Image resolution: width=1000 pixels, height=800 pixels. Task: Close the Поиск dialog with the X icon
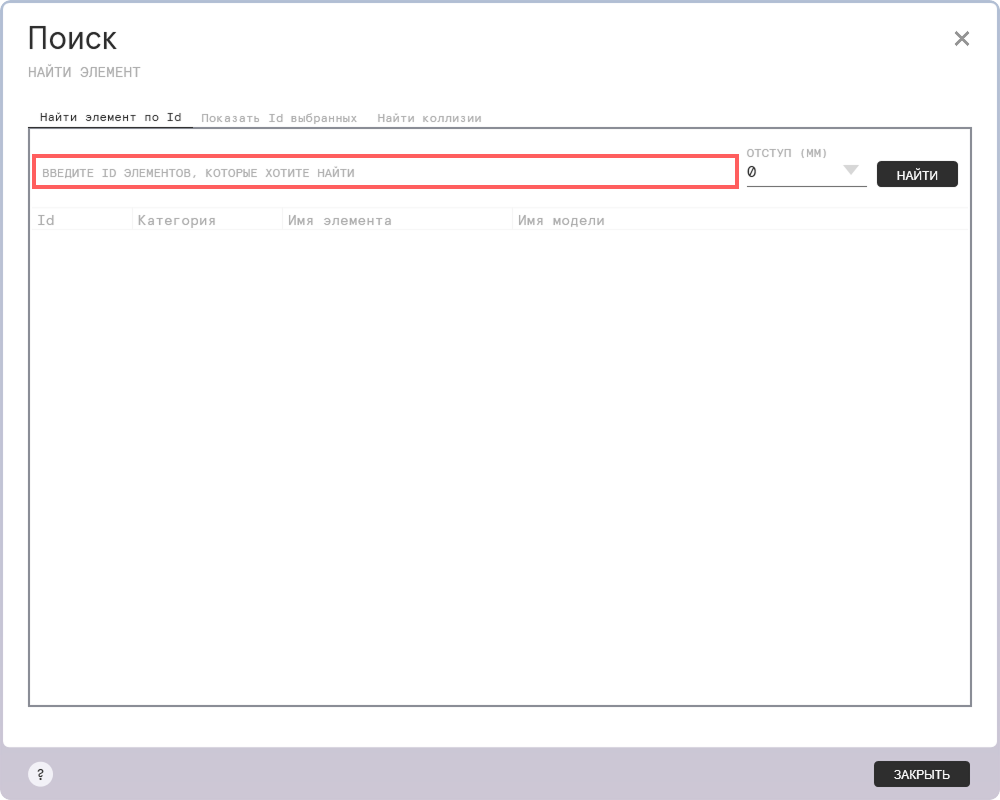point(961,39)
